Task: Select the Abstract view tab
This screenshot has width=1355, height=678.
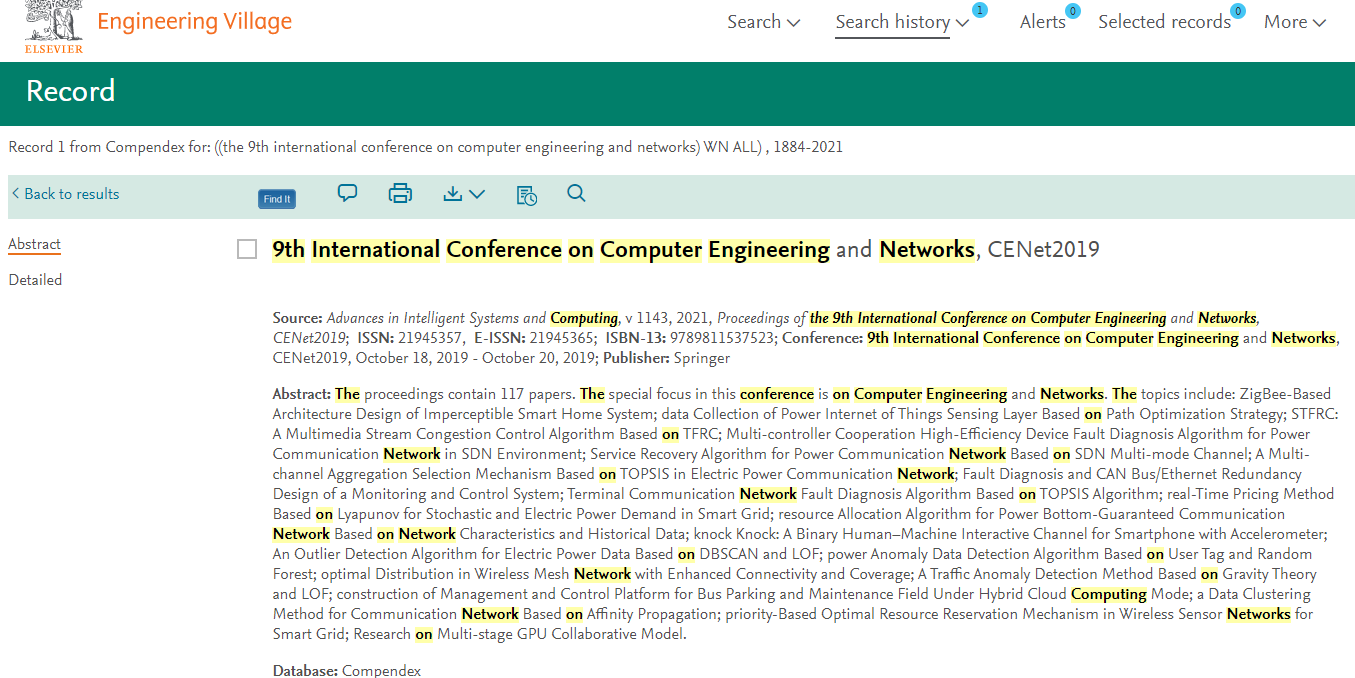Action: tap(35, 244)
